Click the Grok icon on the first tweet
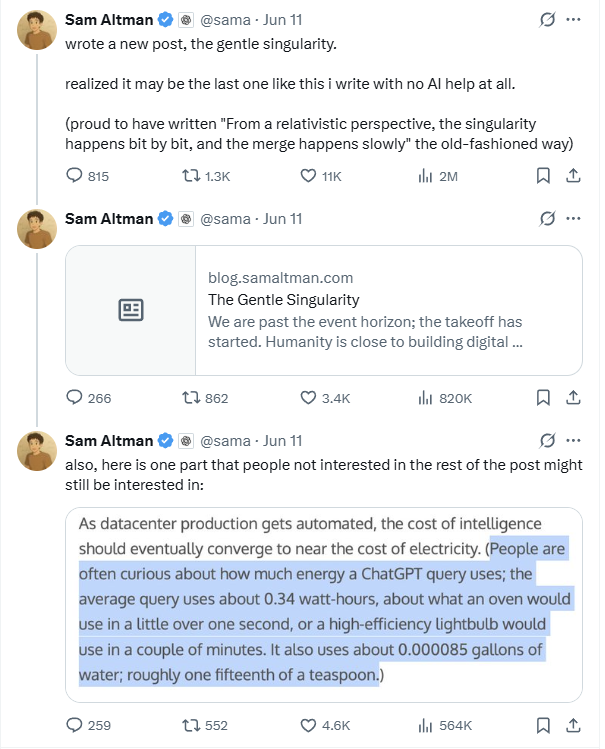 pyautogui.click(x=547, y=19)
